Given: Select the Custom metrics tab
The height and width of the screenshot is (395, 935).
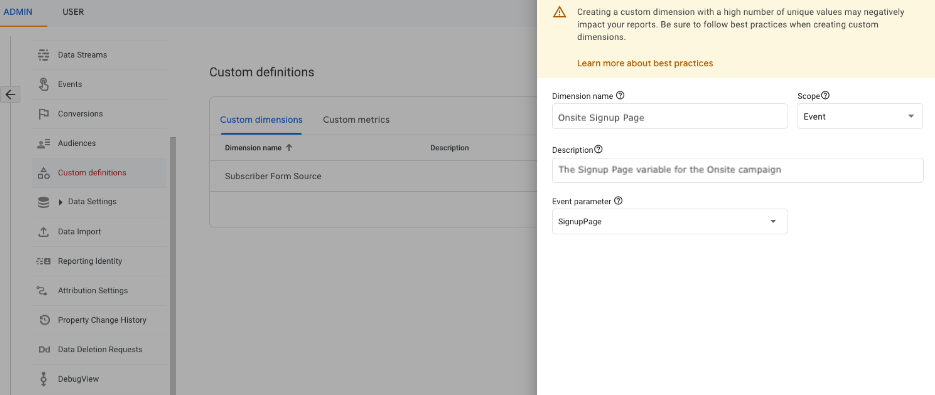Looking at the screenshot, I should 356,120.
